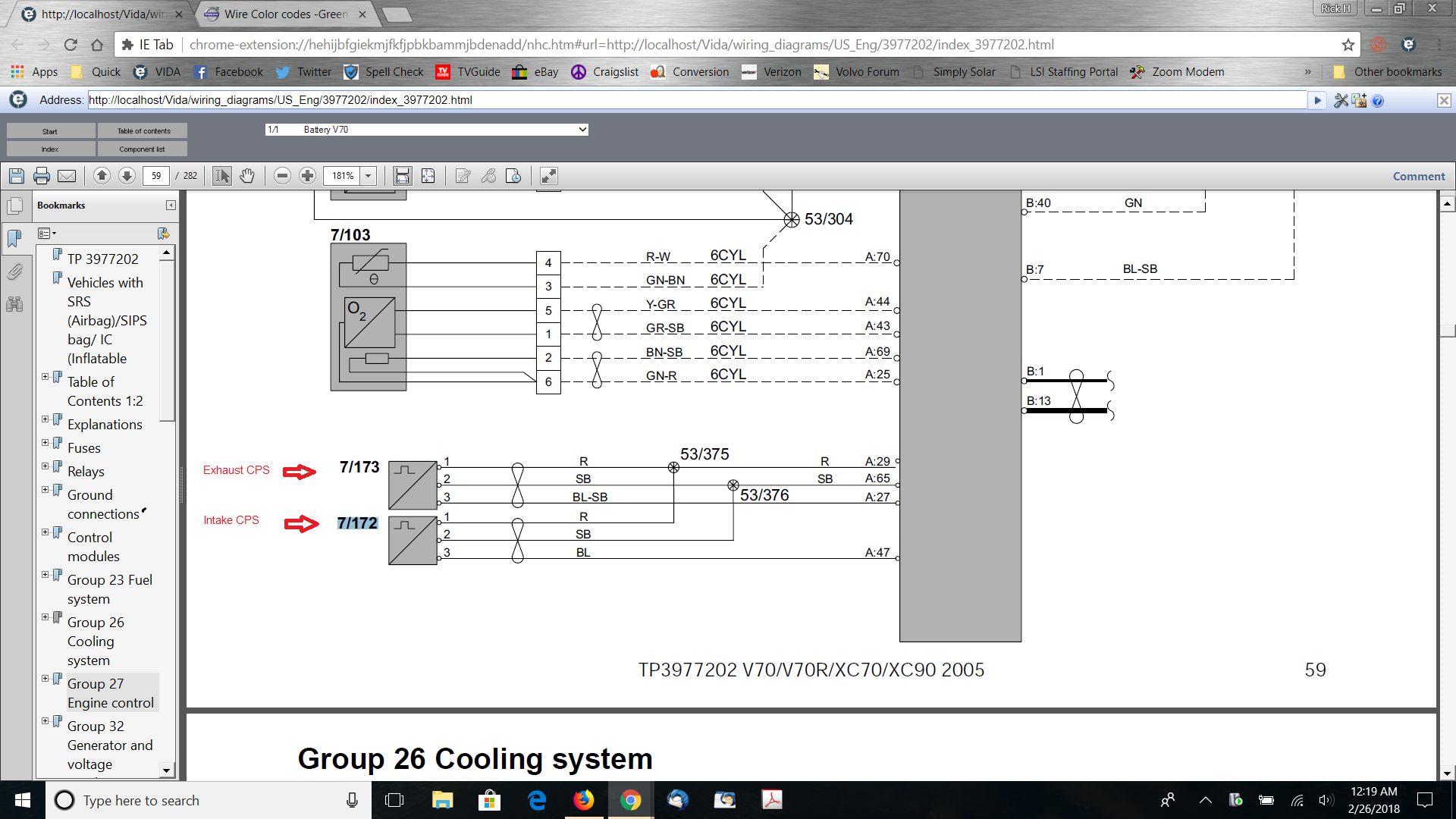The height and width of the screenshot is (819, 1456).
Task: Open the Attachments paperclip panel
Action: click(x=14, y=271)
